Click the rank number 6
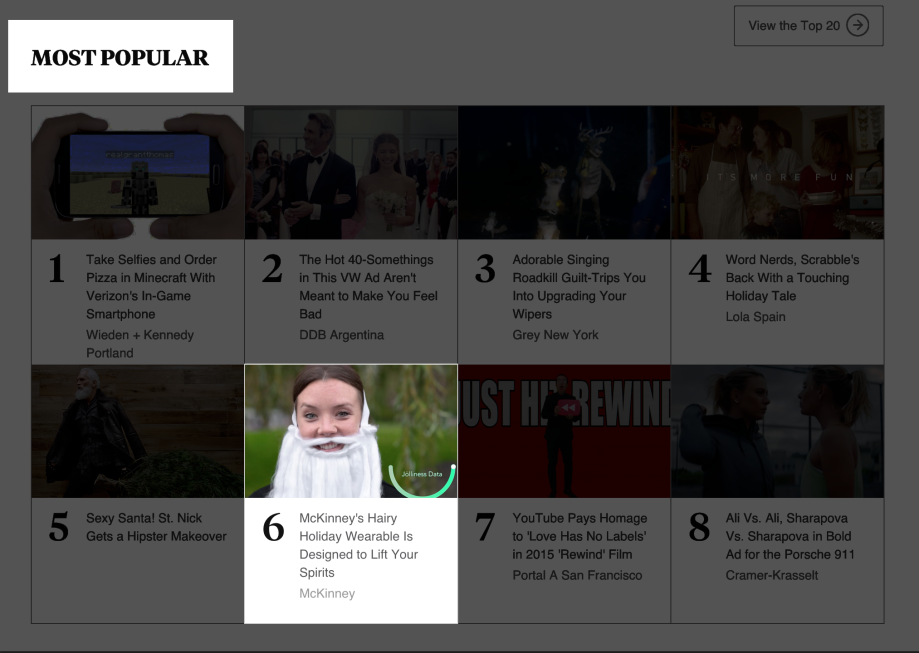The width and height of the screenshot is (919, 653). coord(273,526)
